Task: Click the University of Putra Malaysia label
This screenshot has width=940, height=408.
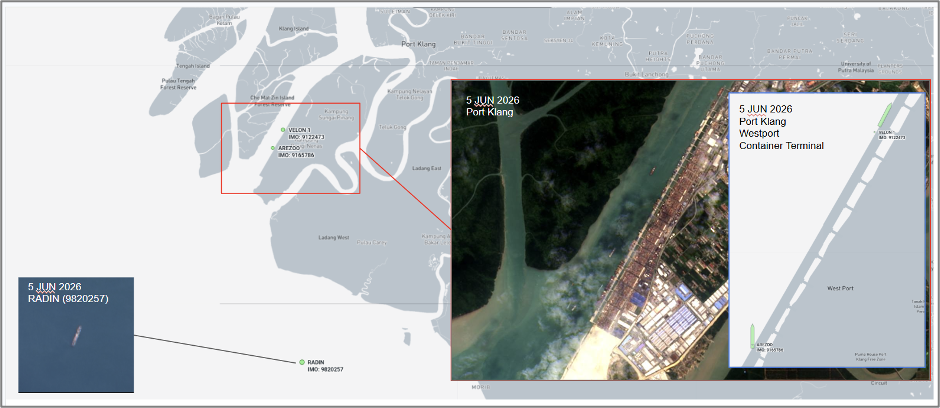Action: 857,67
